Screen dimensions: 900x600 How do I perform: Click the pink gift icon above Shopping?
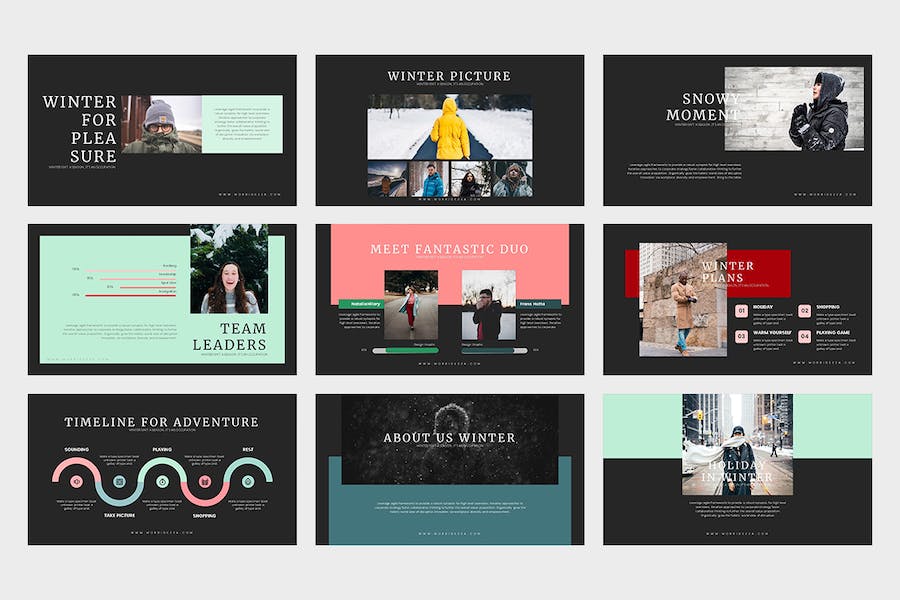tap(205, 482)
